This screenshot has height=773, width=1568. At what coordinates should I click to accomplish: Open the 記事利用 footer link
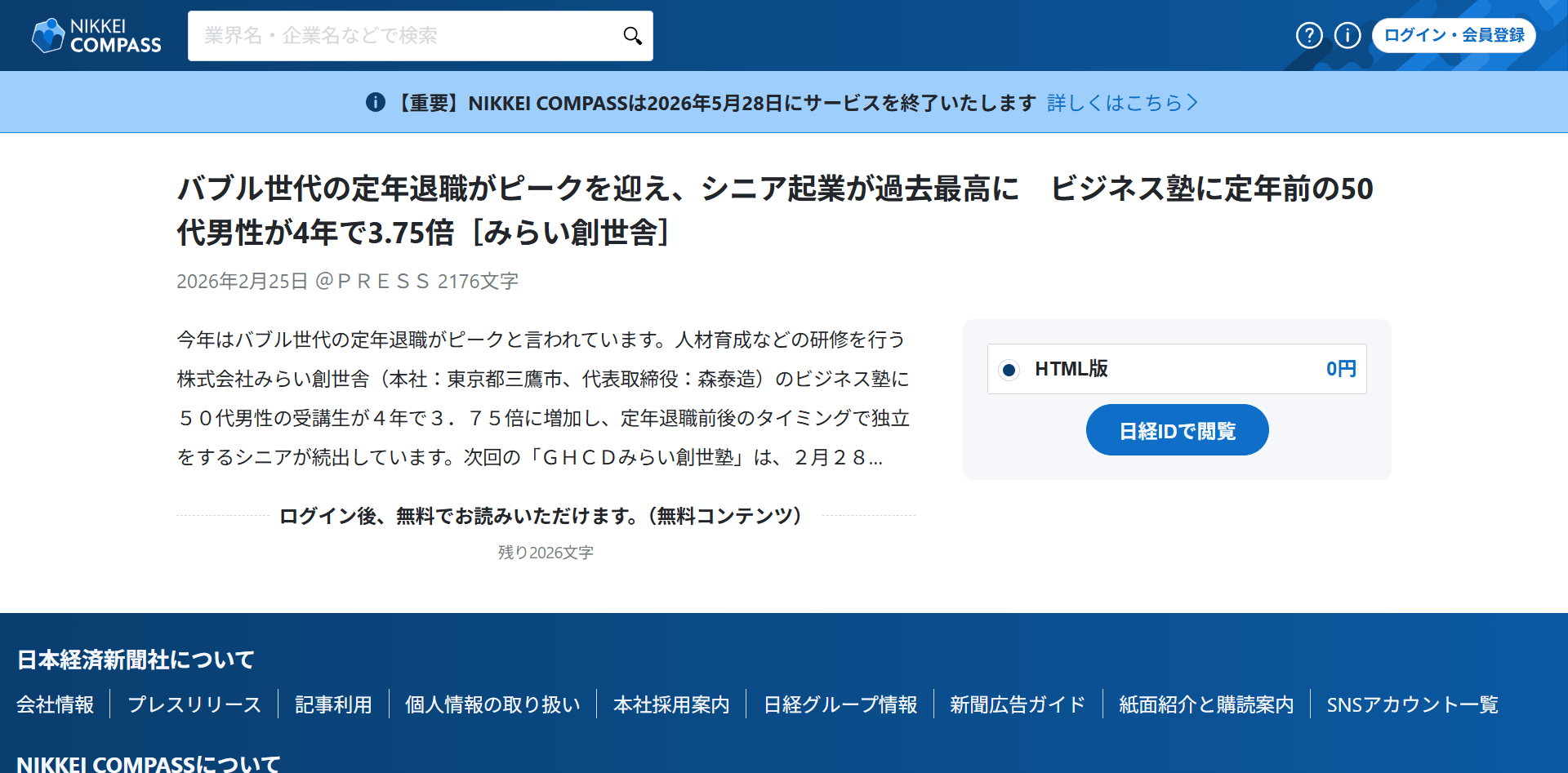pyautogui.click(x=333, y=704)
